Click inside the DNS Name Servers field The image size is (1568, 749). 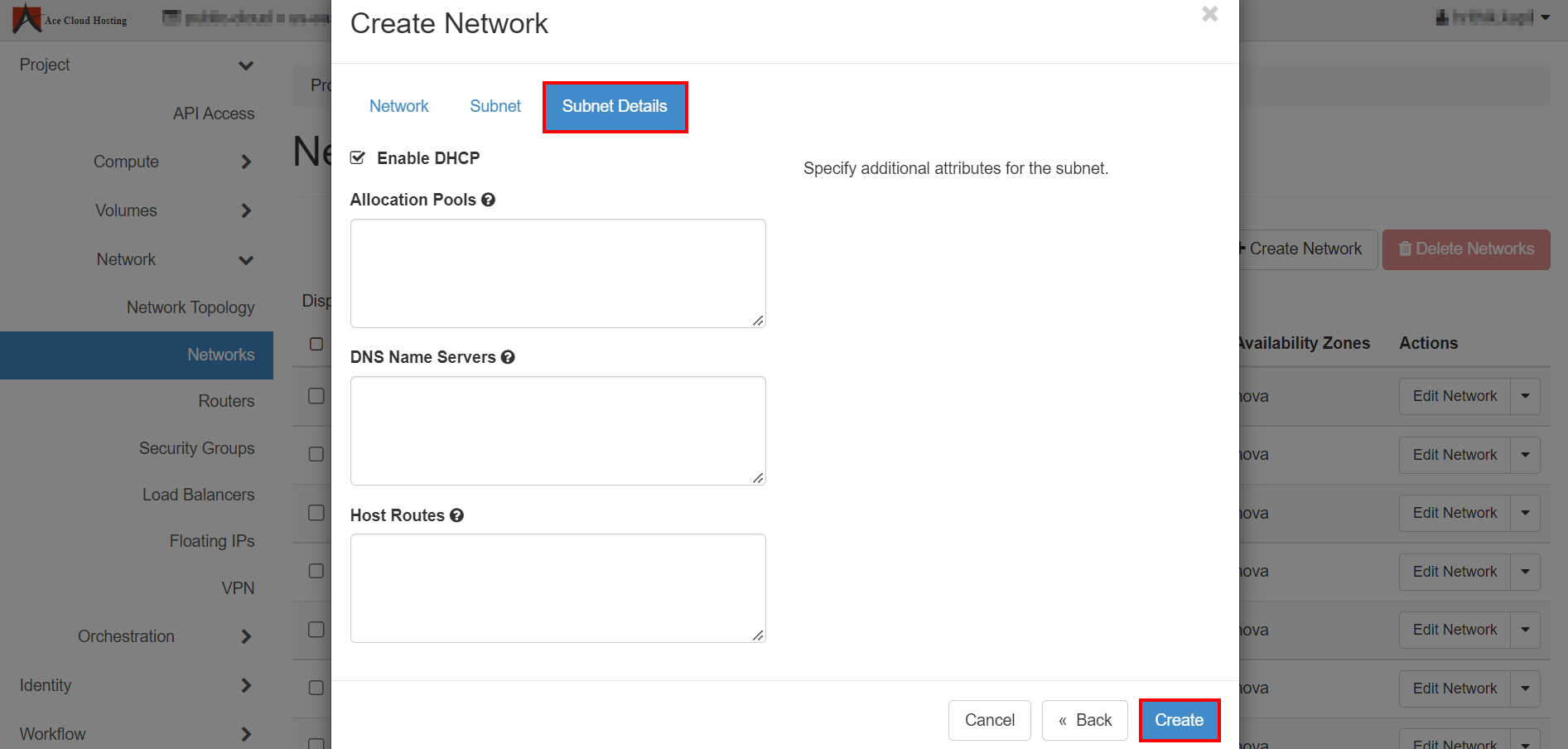click(557, 431)
